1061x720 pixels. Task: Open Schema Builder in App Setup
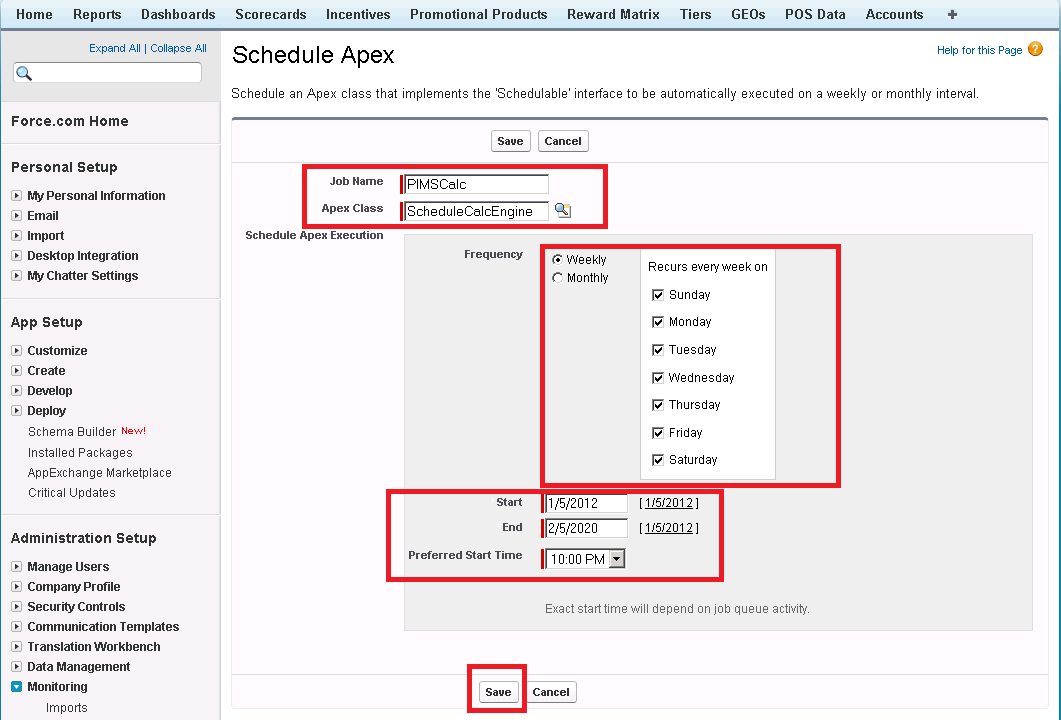72,432
